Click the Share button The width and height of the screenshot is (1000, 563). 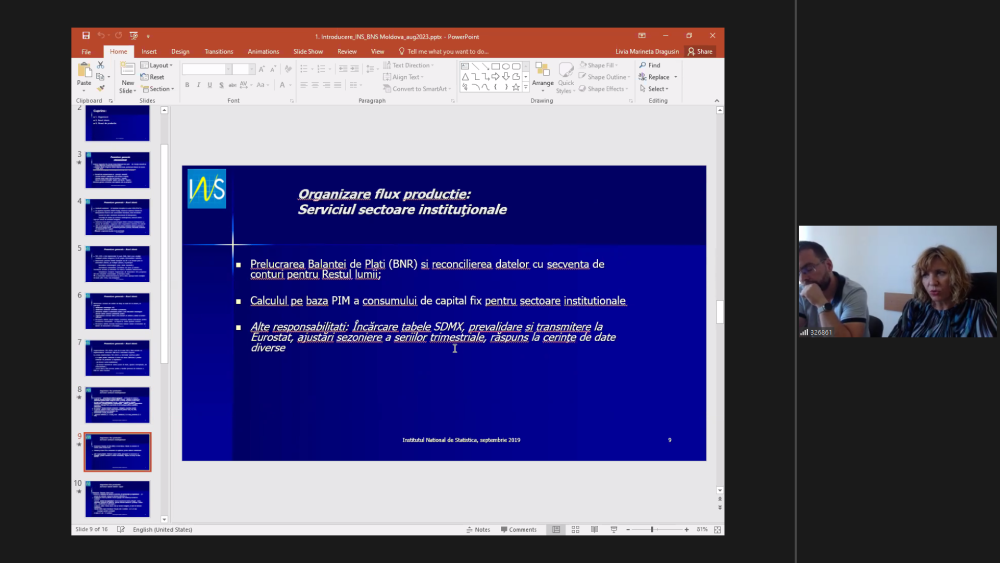[x=700, y=52]
